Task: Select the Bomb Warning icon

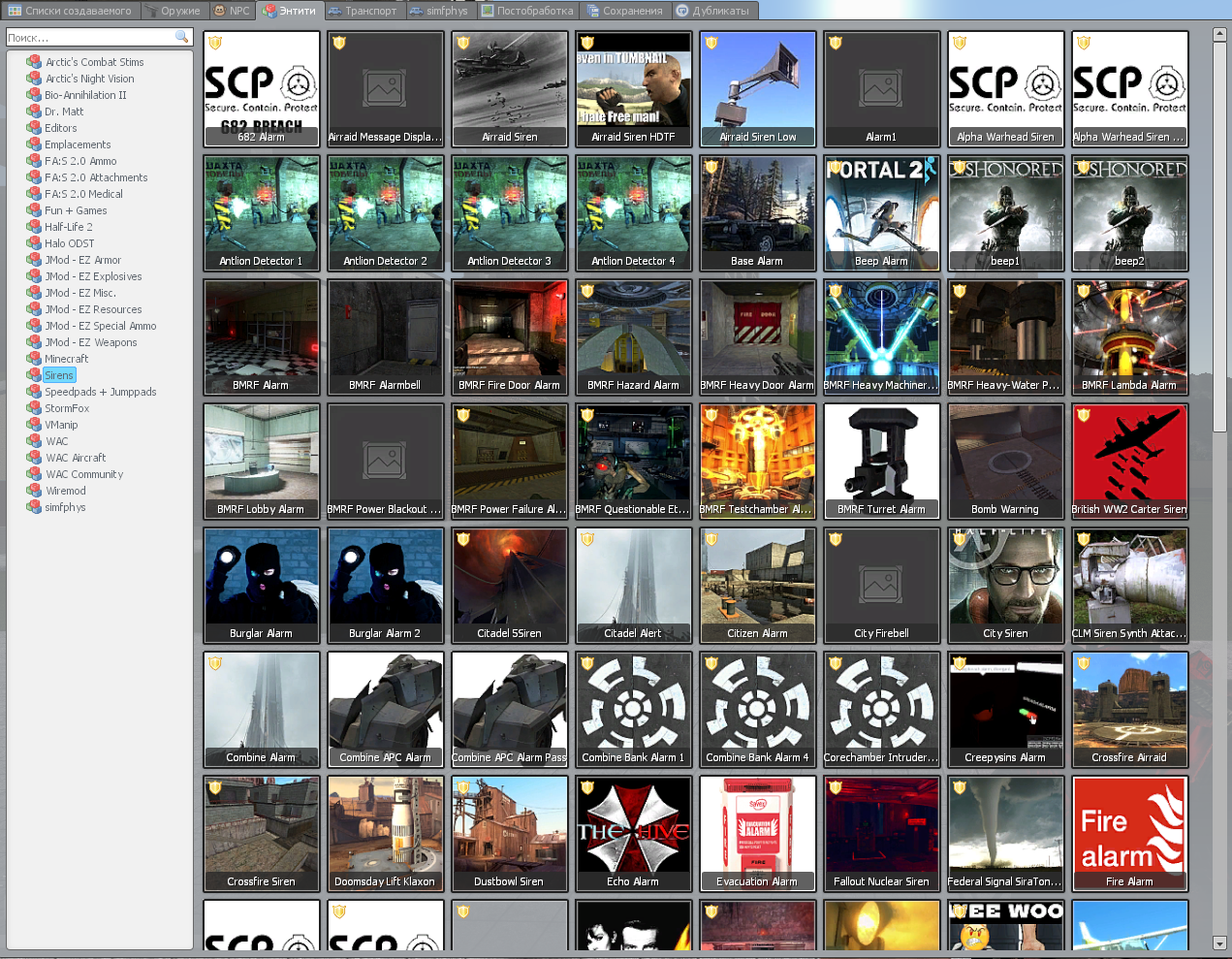Action: 1006,462
